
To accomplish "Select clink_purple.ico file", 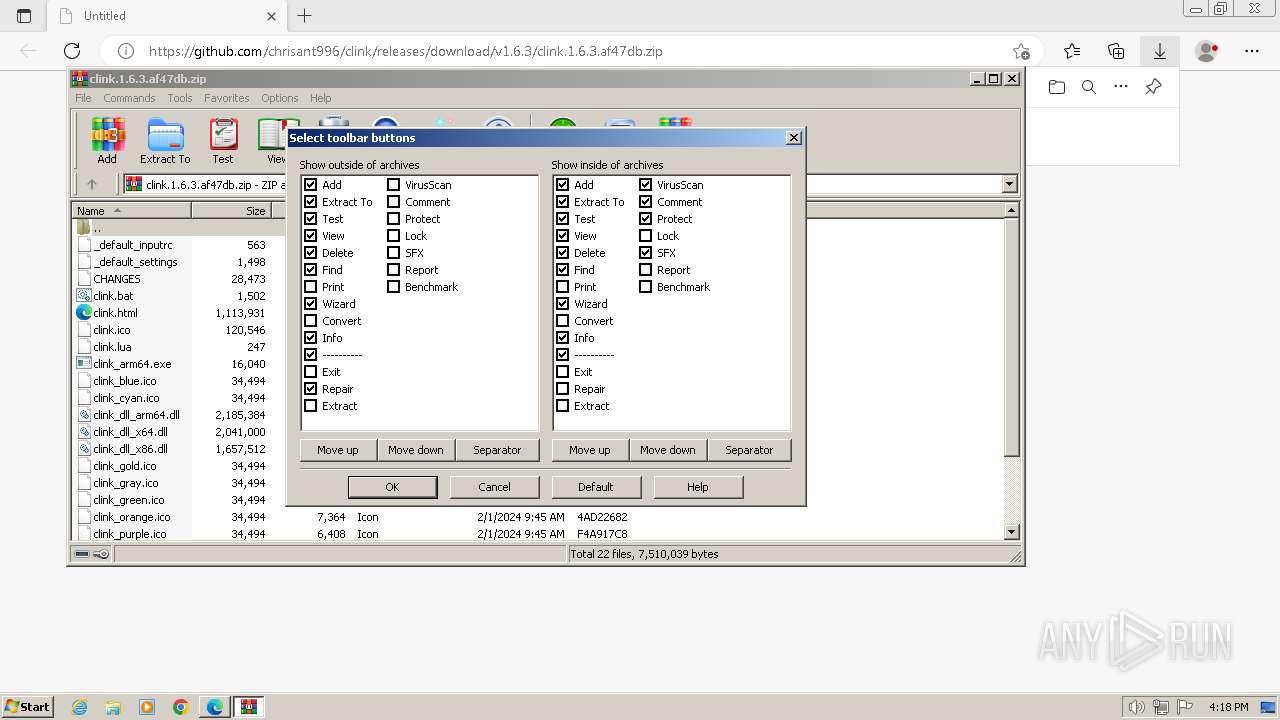I will [x=130, y=534].
